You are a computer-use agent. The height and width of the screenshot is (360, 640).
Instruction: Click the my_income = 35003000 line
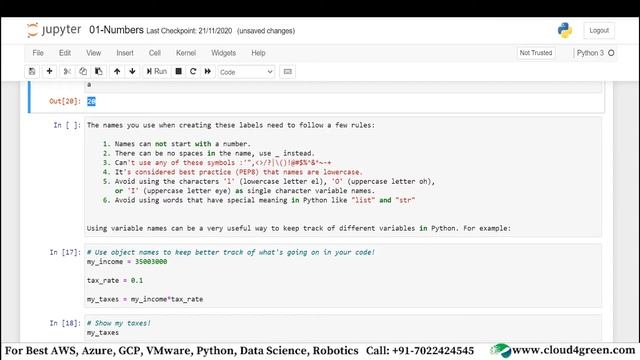pyautogui.click(x=127, y=262)
